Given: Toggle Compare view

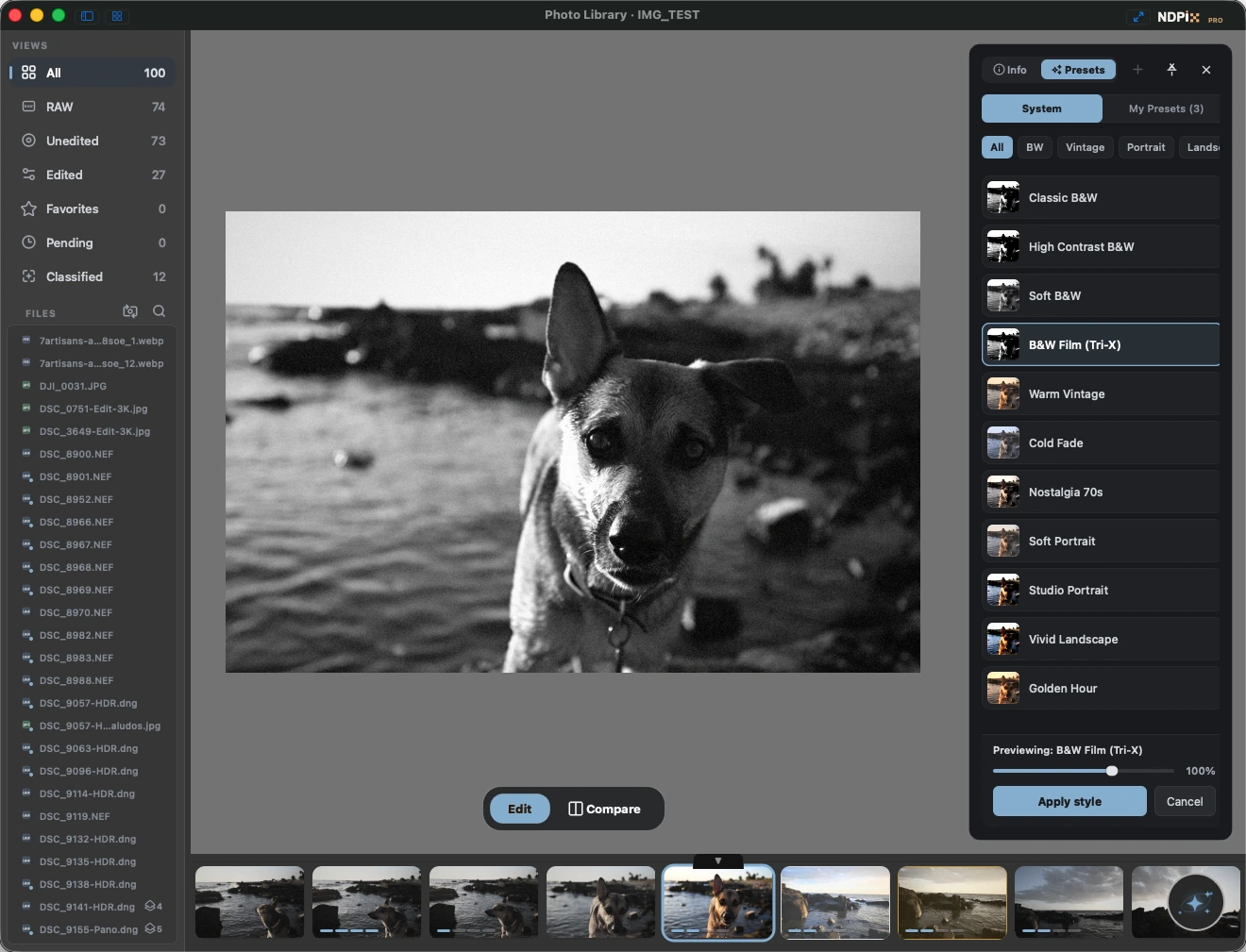Looking at the screenshot, I should [604, 809].
